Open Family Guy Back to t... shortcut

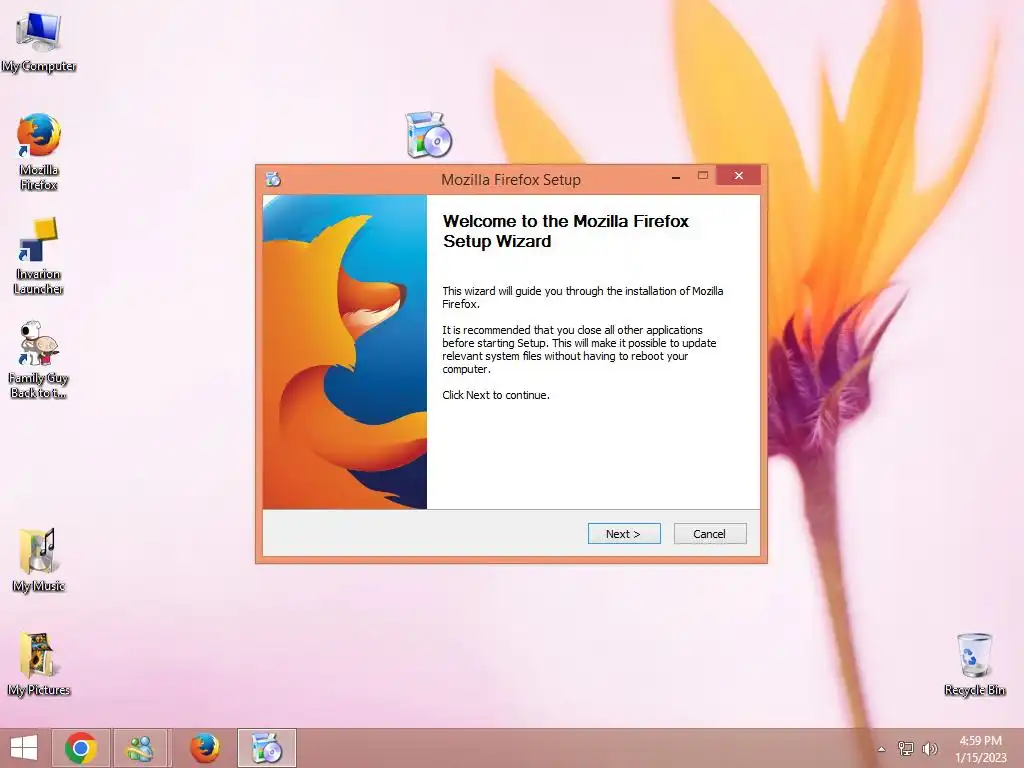point(39,359)
